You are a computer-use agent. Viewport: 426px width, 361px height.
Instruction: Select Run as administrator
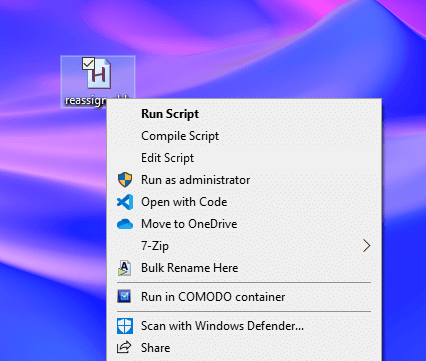(244, 180)
